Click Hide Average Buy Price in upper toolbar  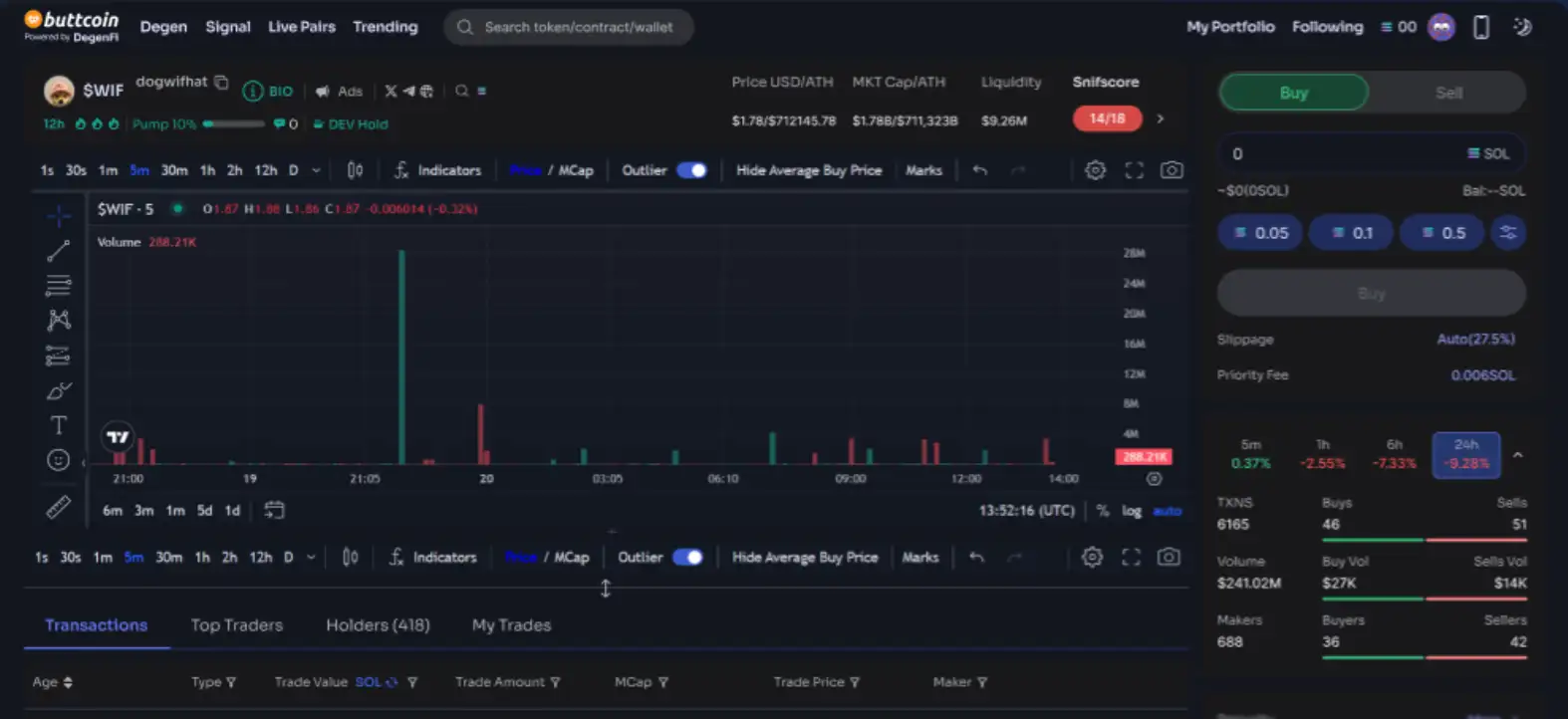point(809,170)
